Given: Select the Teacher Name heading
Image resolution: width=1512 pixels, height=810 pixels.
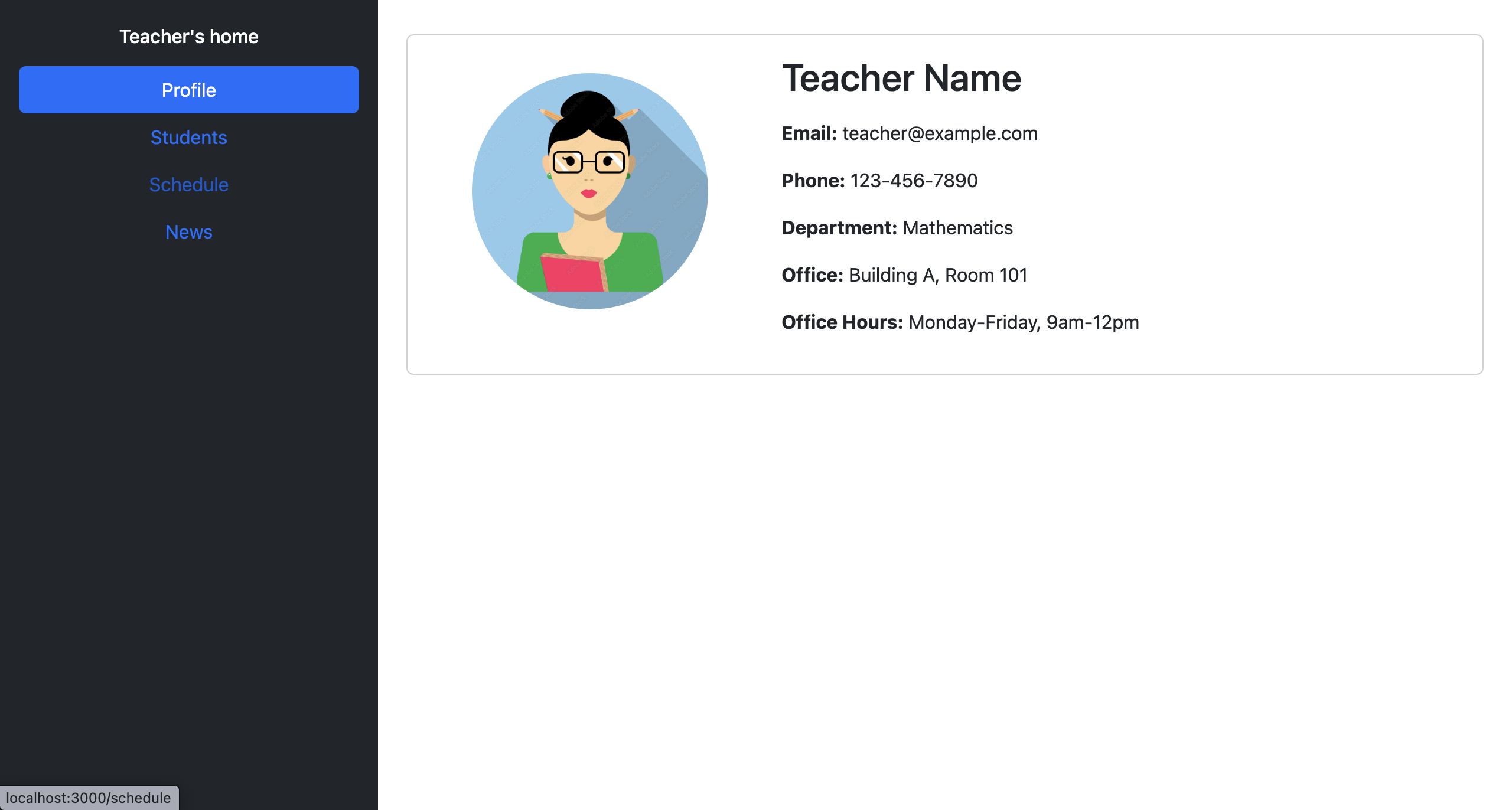Looking at the screenshot, I should click(x=901, y=78).
